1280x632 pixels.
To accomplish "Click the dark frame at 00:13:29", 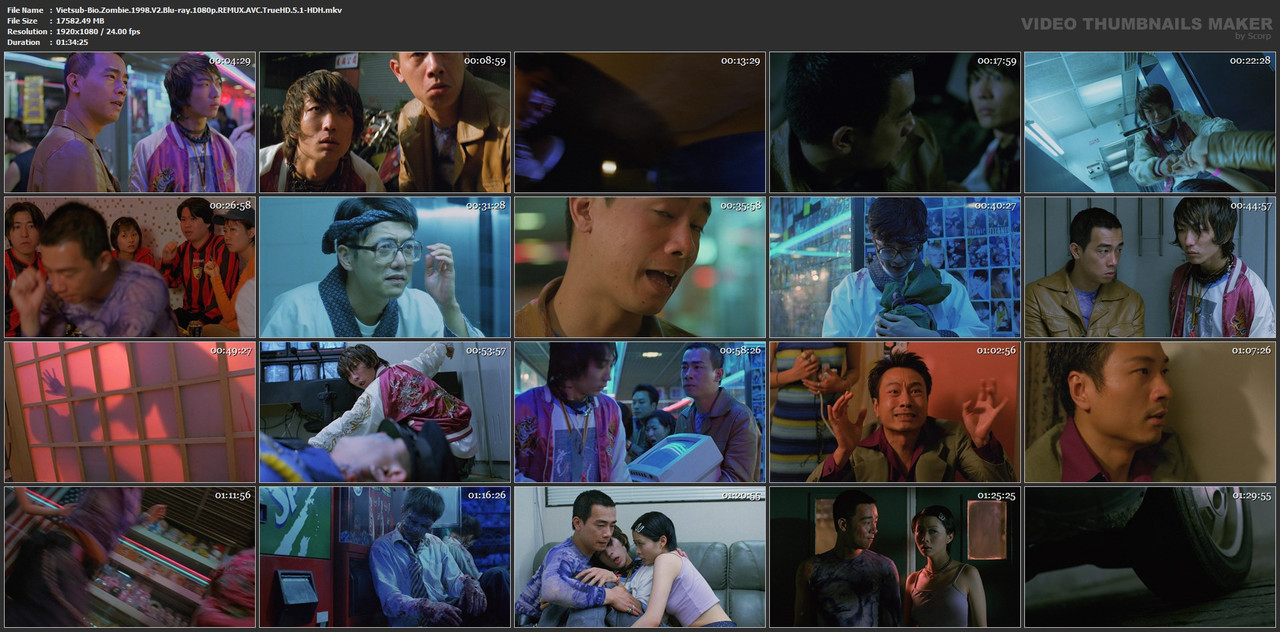I will tap(640, 122).
